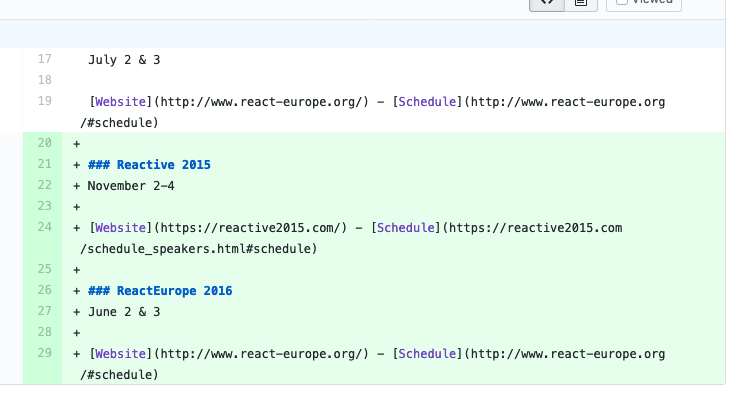The height and width of the screenshot is (401, 739).
Task: Click 'Website' on line 29
Action: click(120, 354)
